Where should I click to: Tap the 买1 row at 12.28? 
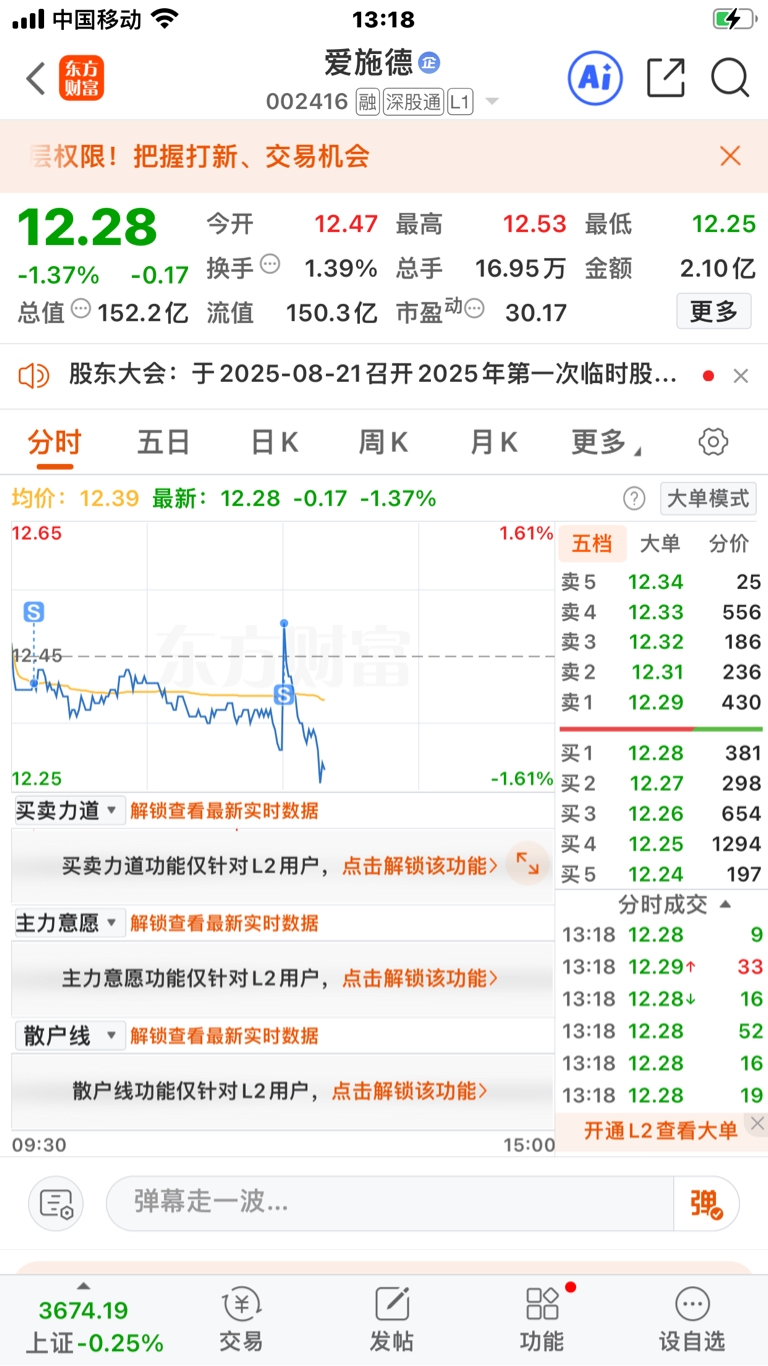pos(661,753)
